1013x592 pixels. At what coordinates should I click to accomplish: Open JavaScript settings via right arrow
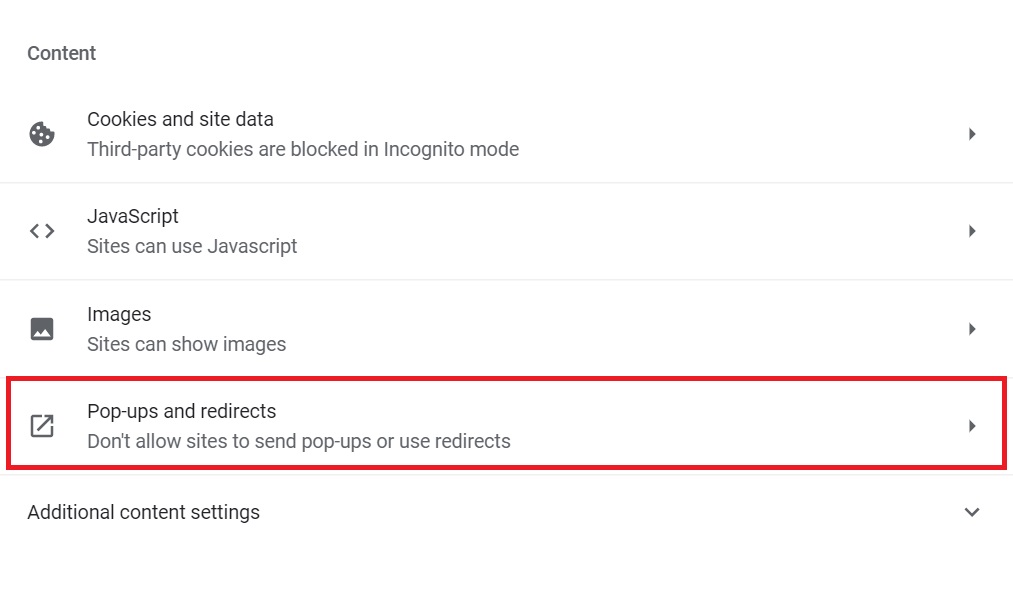coord(972,231)
